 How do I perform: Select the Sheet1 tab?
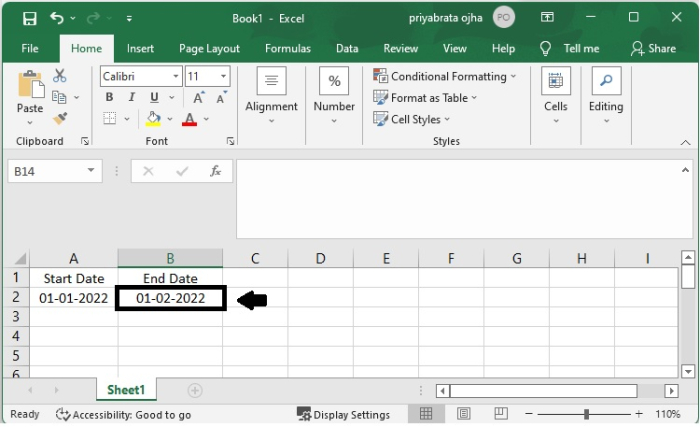pos(126,390)
